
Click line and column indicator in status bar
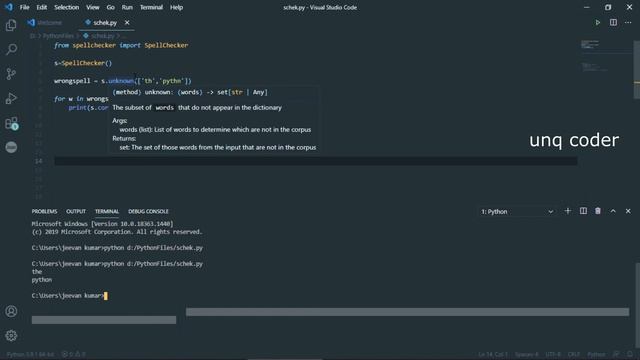click(493, 354)
